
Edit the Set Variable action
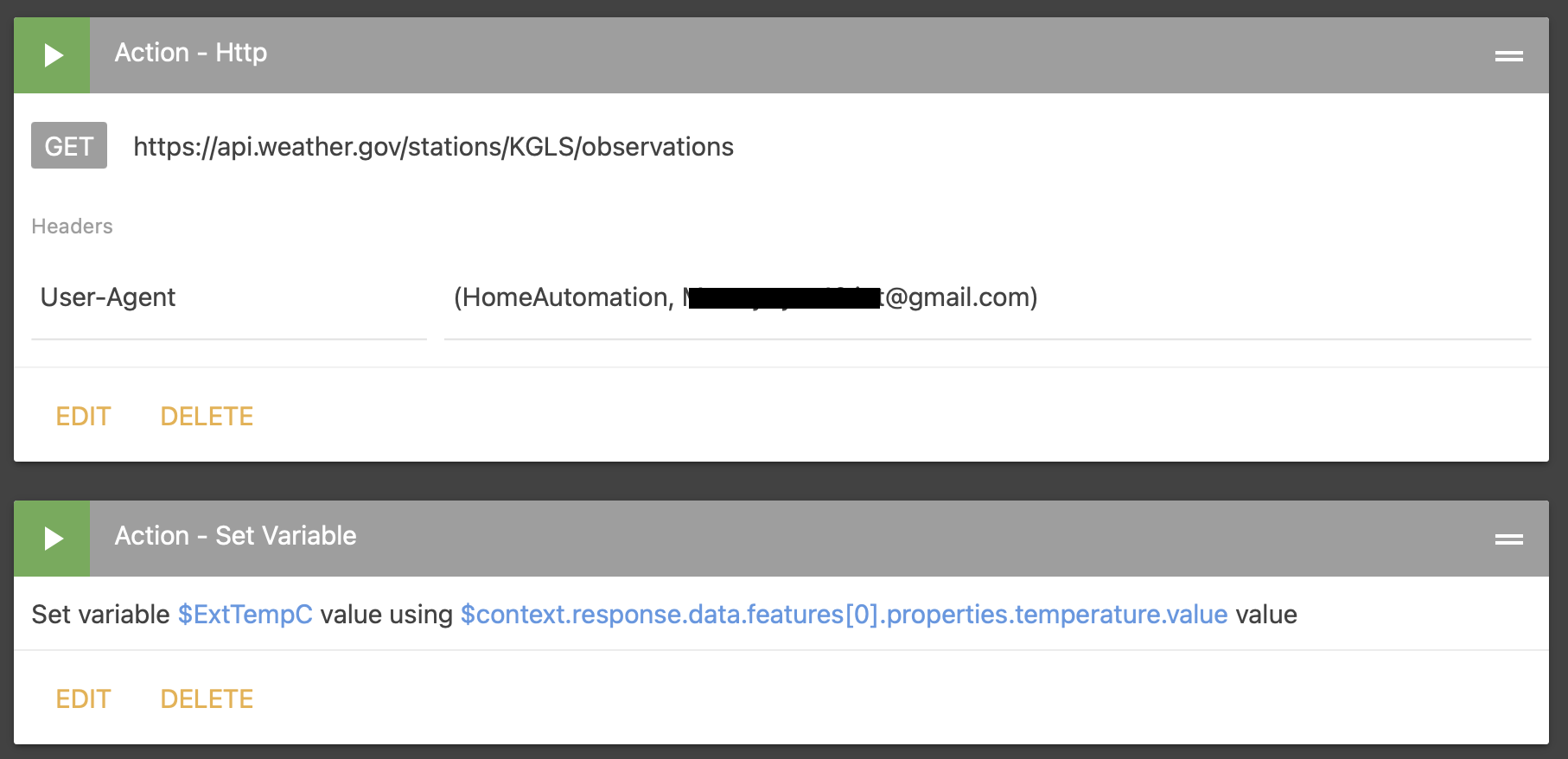point(83,699)
